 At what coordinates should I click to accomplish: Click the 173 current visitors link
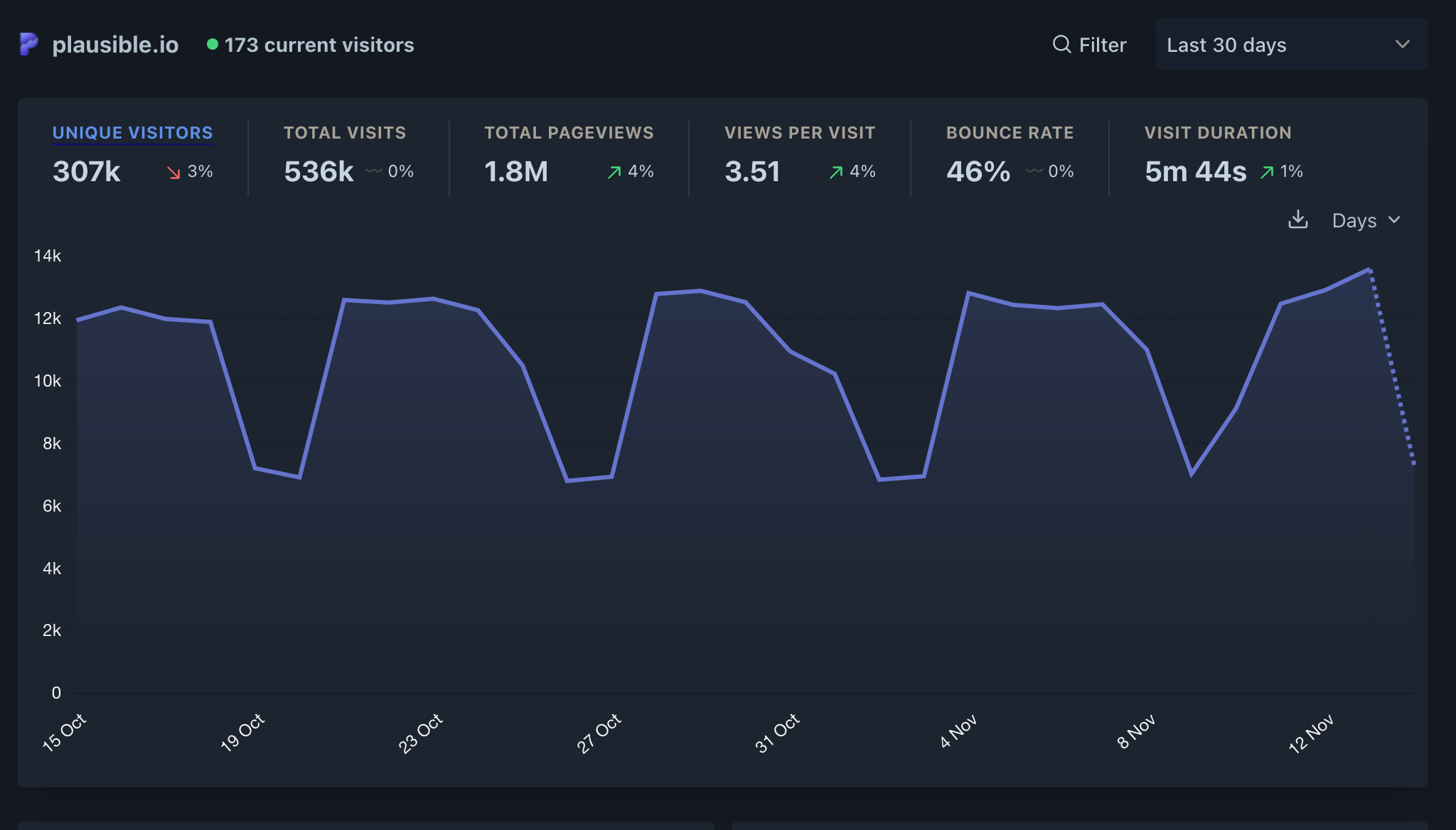(319, 45)
